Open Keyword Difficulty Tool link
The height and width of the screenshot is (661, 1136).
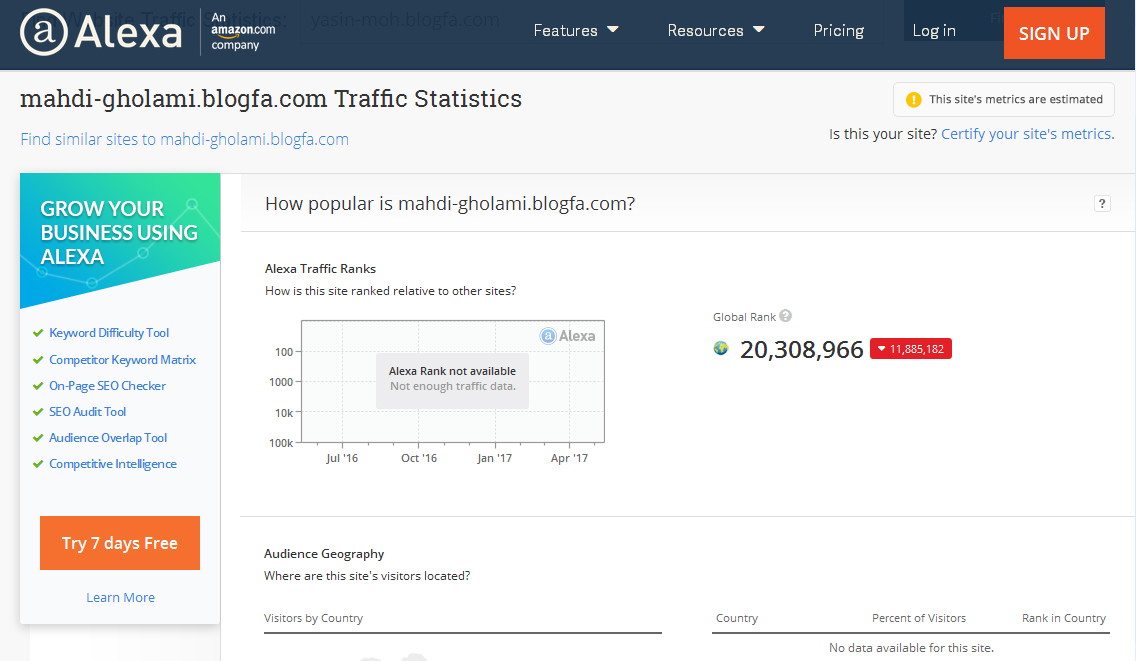(x=109, y=333)
